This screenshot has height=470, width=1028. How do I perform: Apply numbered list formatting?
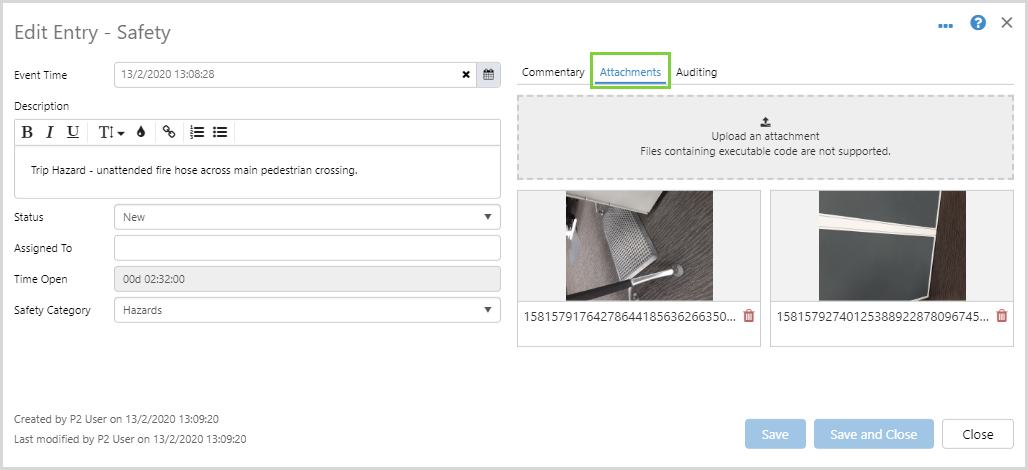tap(197, 132)
